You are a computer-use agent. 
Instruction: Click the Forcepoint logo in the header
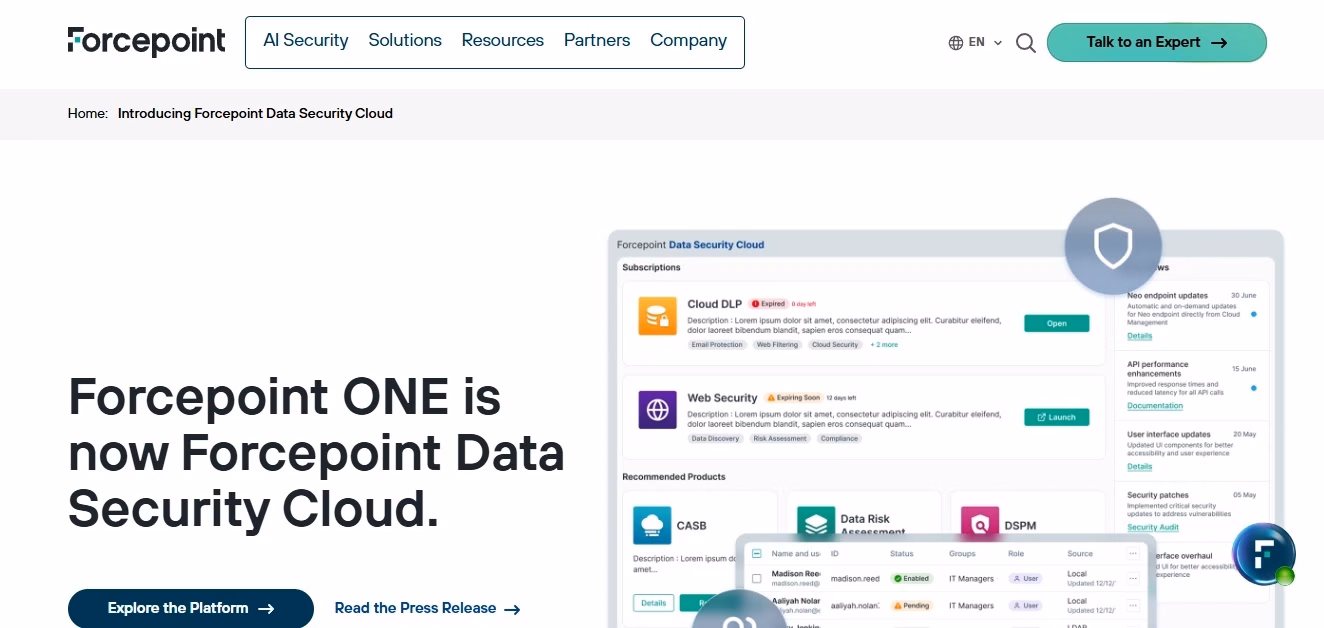click(x=147, y=41)
